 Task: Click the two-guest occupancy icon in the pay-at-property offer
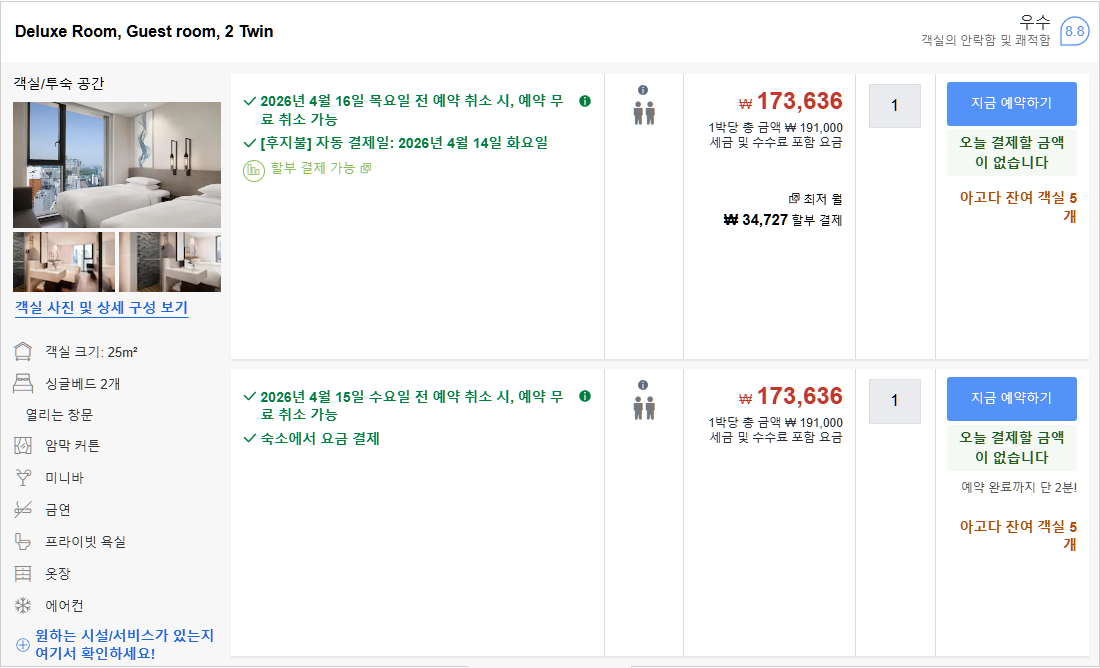coord(644,407)
